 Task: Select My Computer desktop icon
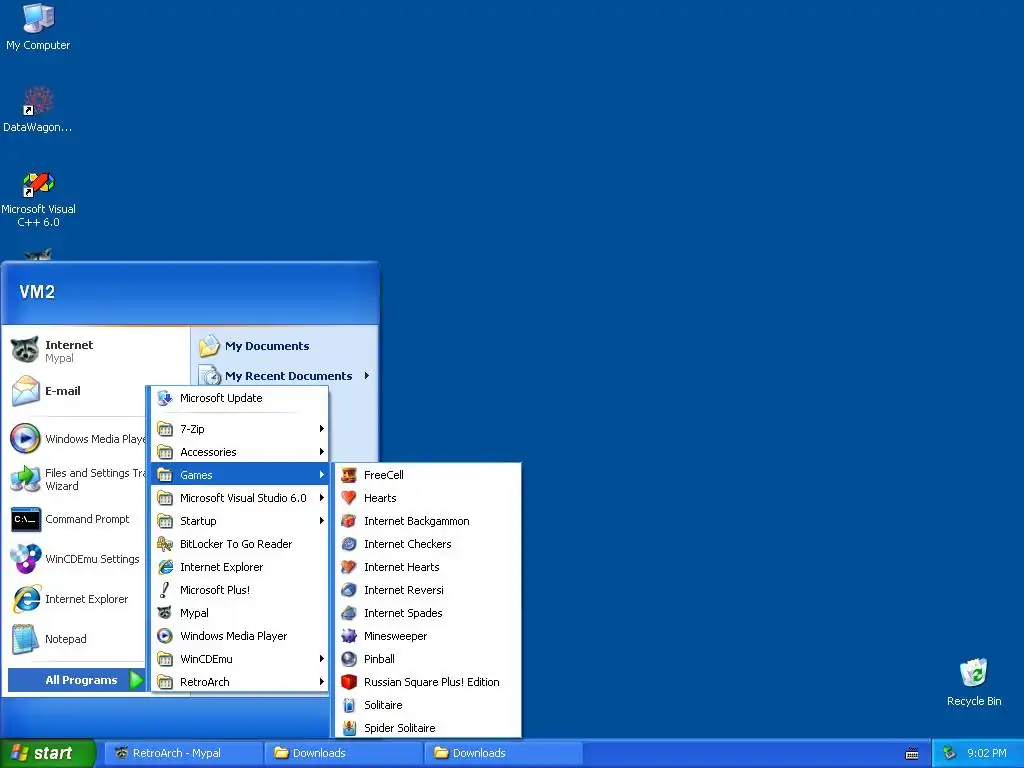coord(38,27)
